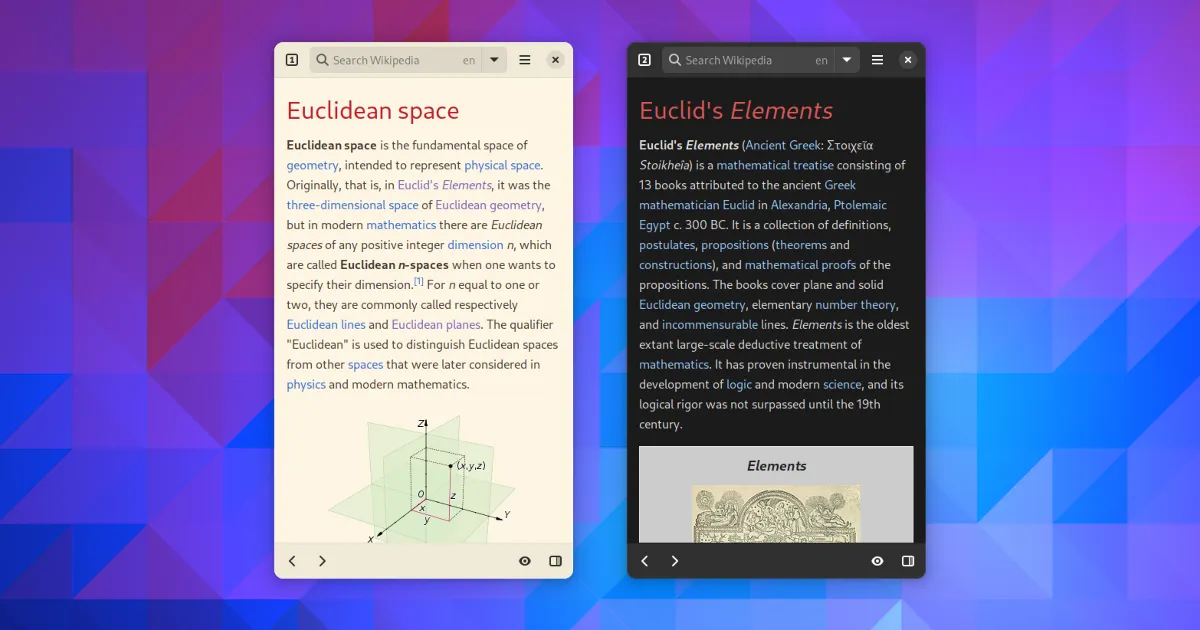
Task: Click the 'en' language selector in dark window
Action: coord(821,60)
